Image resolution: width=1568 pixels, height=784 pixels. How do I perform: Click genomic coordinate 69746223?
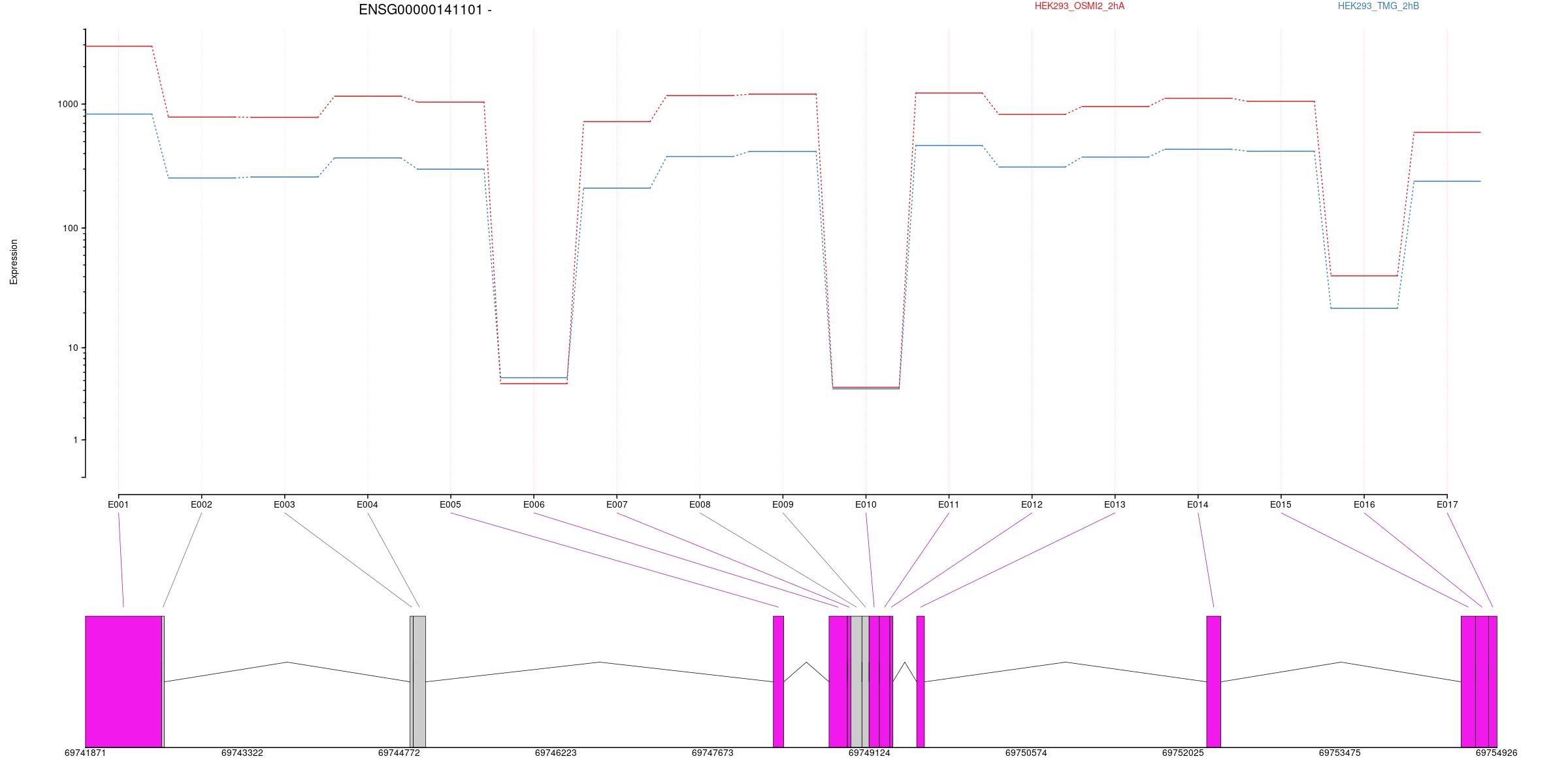555,753
